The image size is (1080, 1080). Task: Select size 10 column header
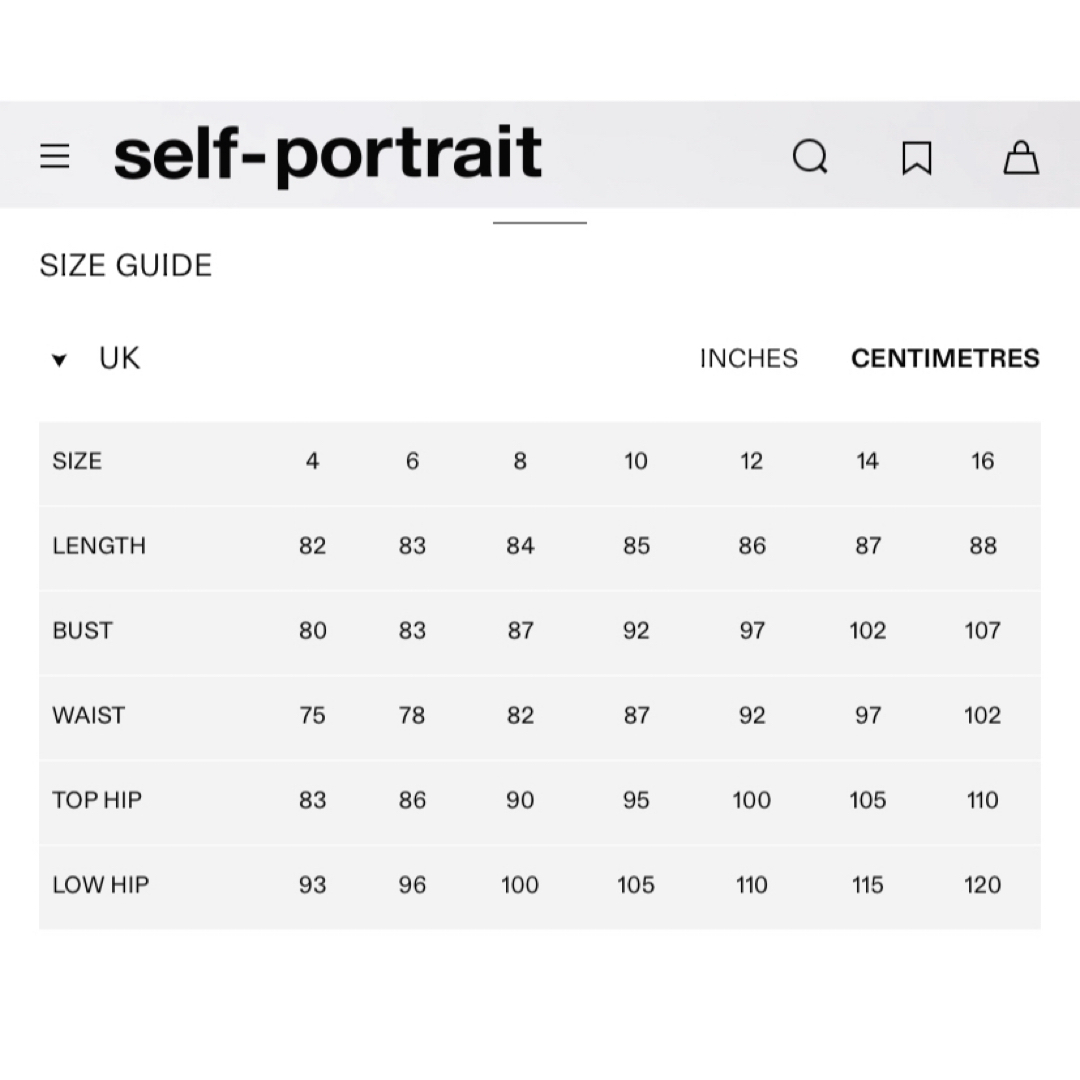(x=636, y=461)
